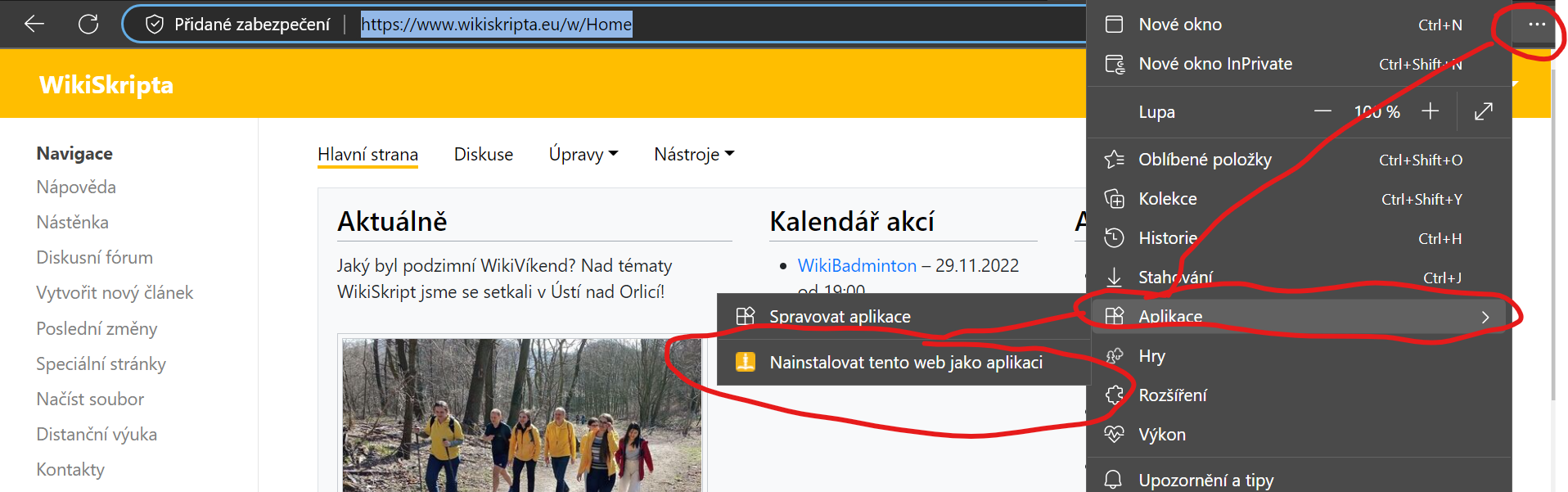Click the Rozšíření puzzle icon
Viewport: 1568px width, 492px height.
coord(1114,395)
